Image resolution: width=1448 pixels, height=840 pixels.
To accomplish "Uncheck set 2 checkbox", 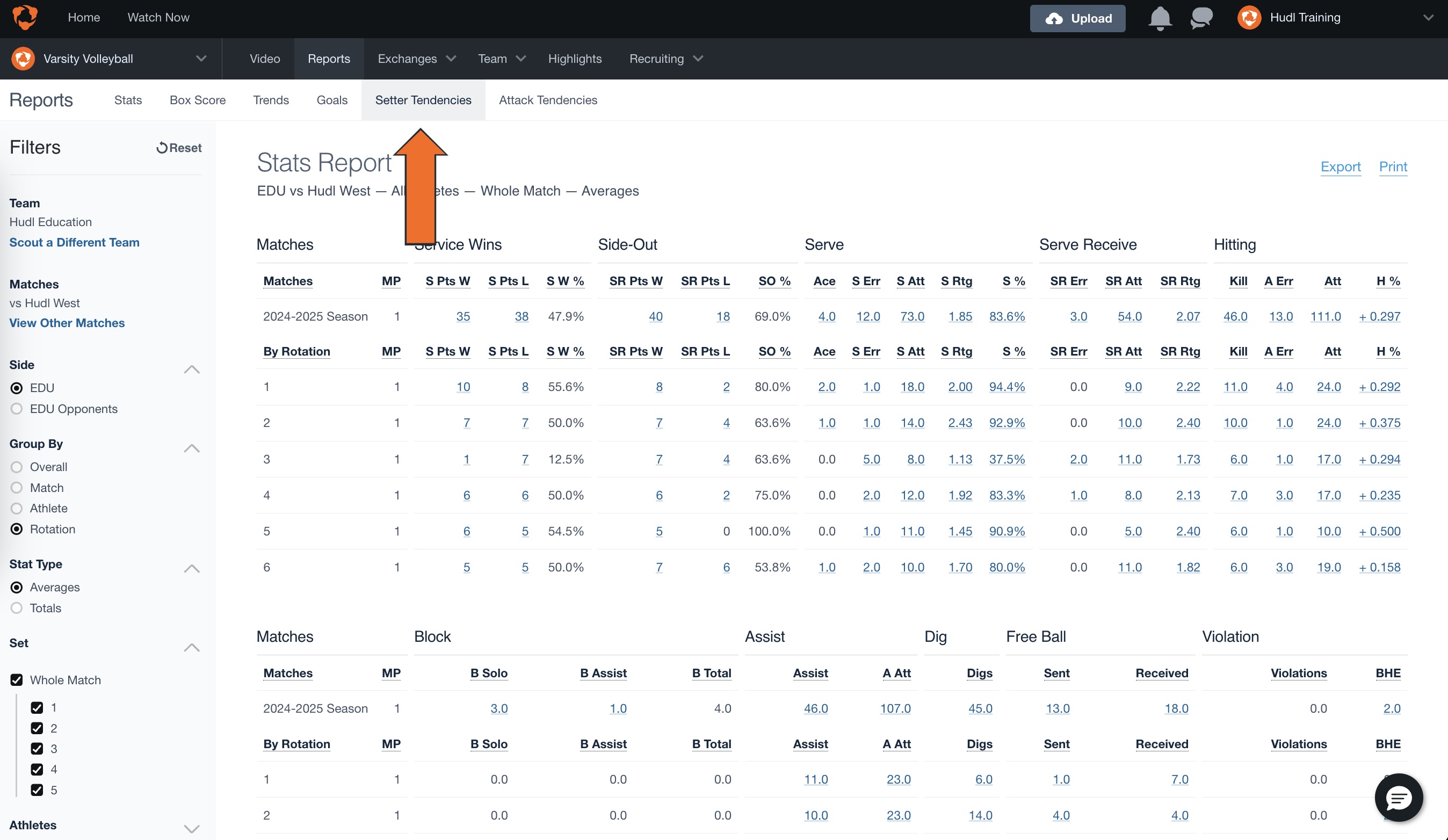I will click(x=37, y=728).
